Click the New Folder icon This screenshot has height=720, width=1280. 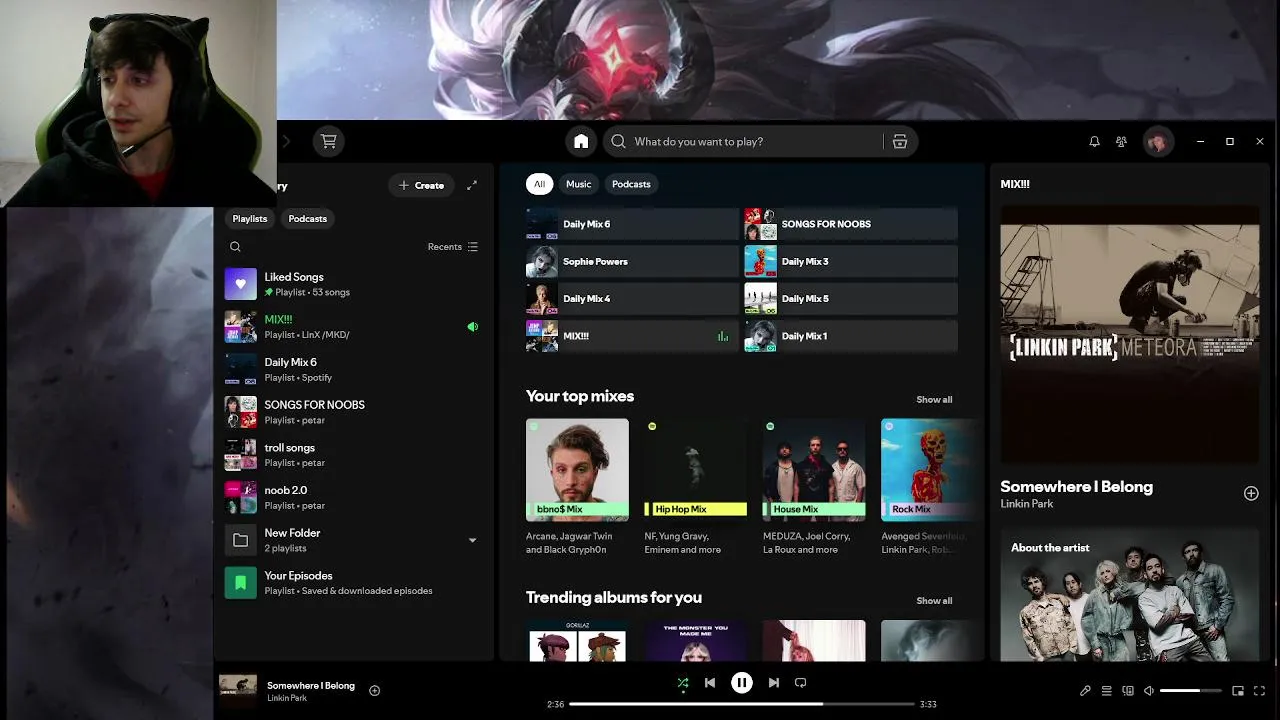pyautogui.click(x=240, y=540)
